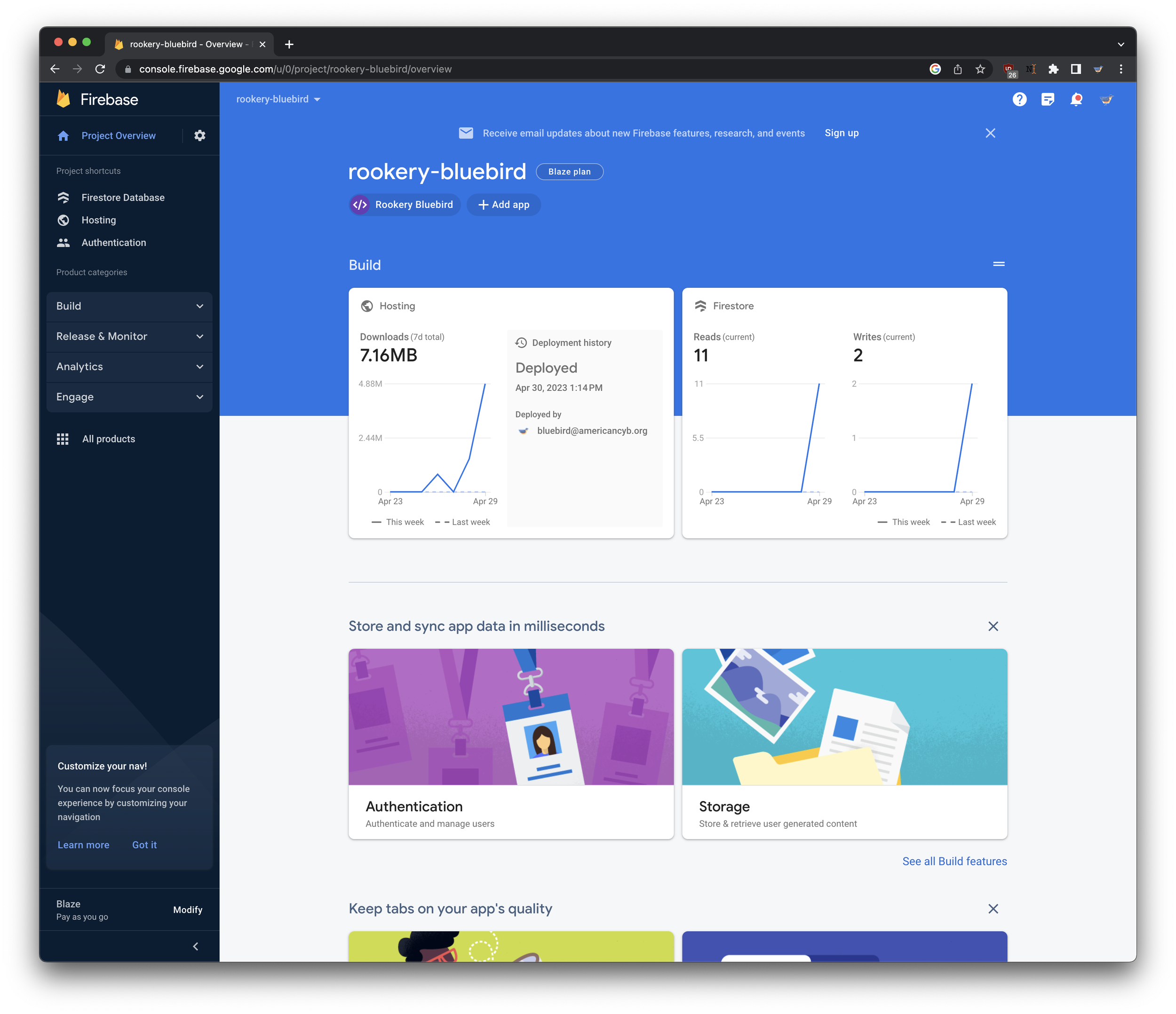Image resolution: width=1176 pixels, height=1014 pixels.
Task: Collapse the sidebar navigation arrow
Action: coord(196,946)
